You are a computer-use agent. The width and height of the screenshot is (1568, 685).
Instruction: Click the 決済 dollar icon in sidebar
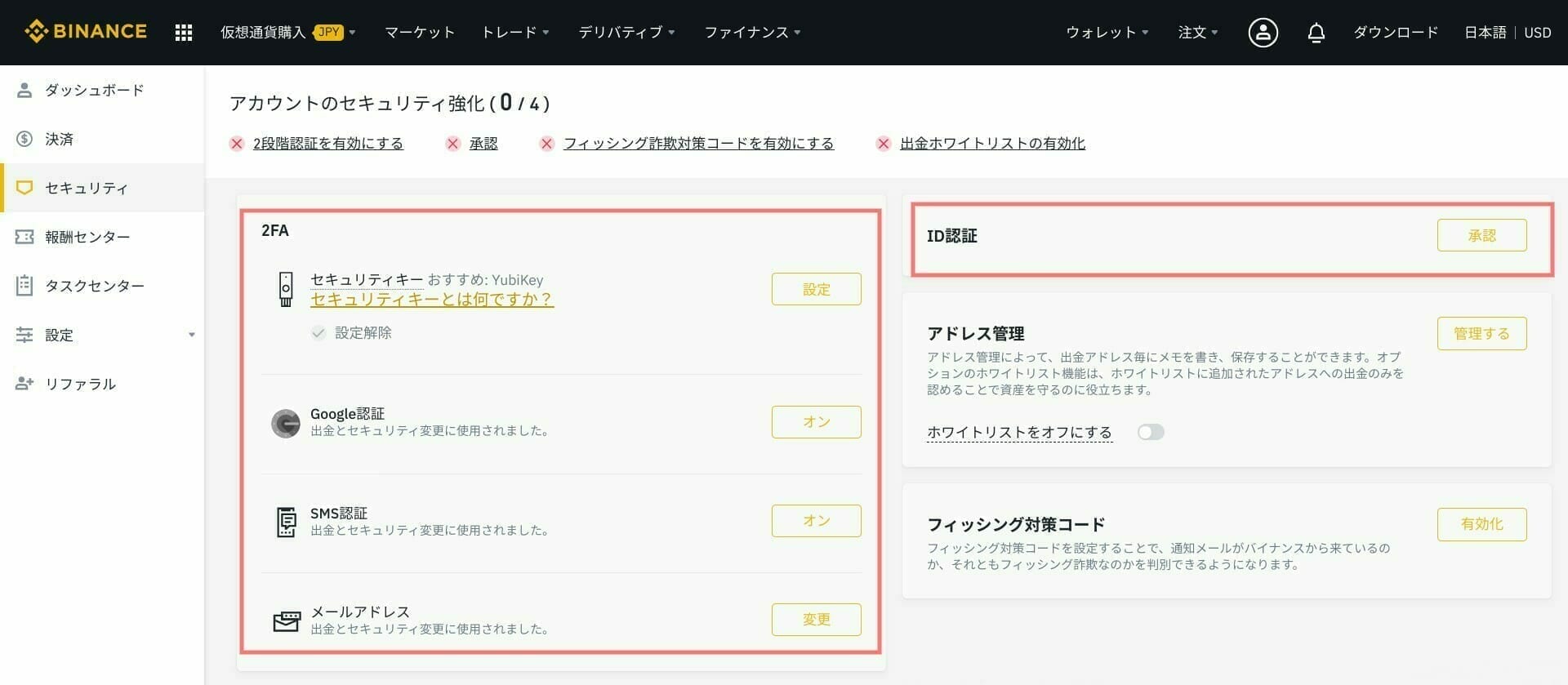24,139
